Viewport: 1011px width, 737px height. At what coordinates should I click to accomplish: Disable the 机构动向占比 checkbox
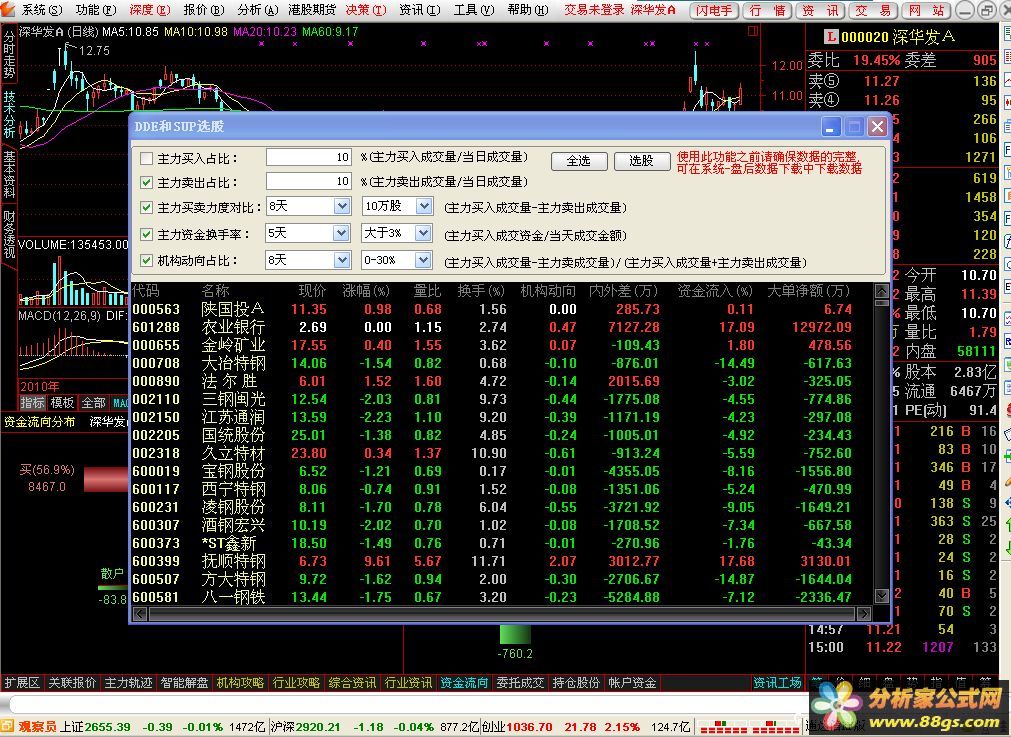point(146,260)
